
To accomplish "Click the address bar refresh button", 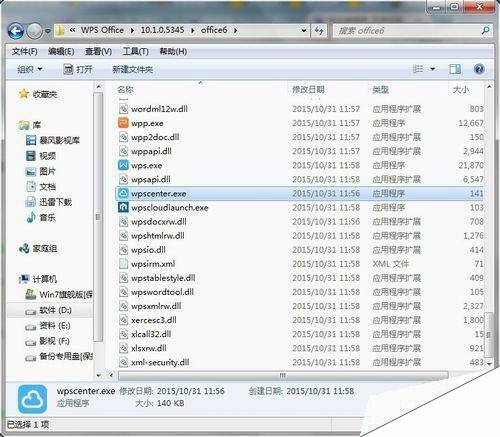I will coord(319,31).
